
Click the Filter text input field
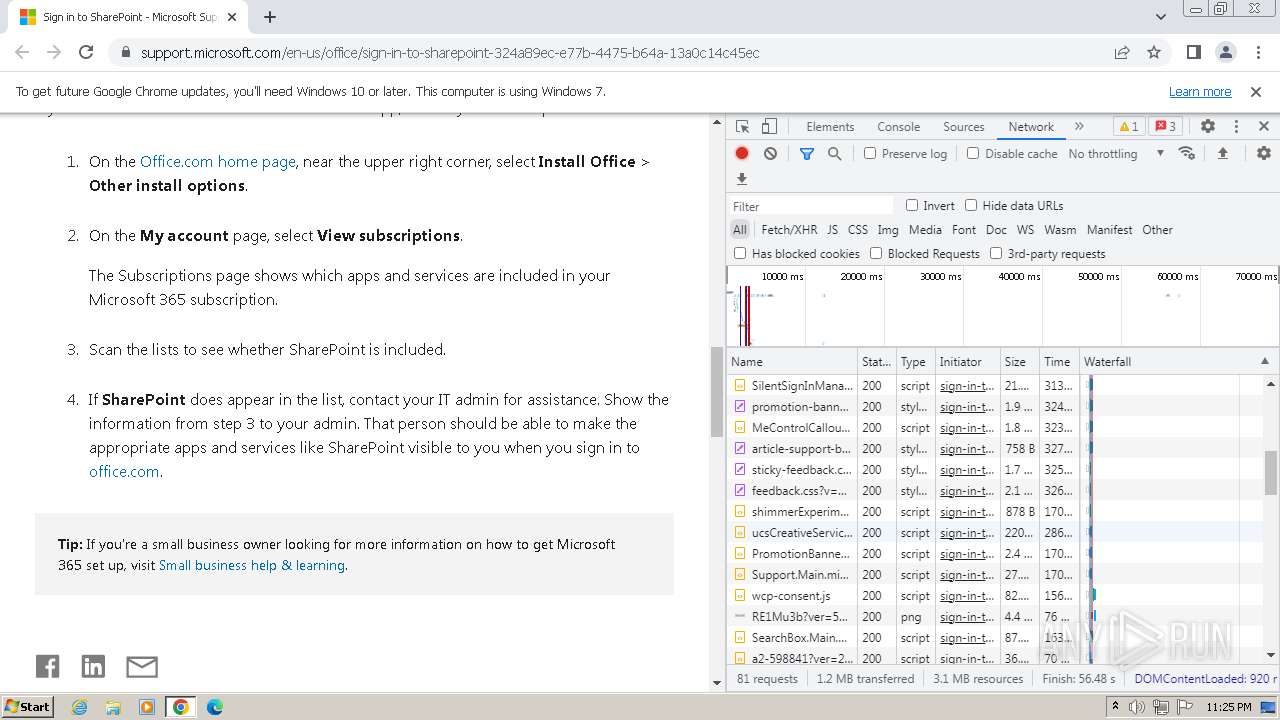[811, 206]
